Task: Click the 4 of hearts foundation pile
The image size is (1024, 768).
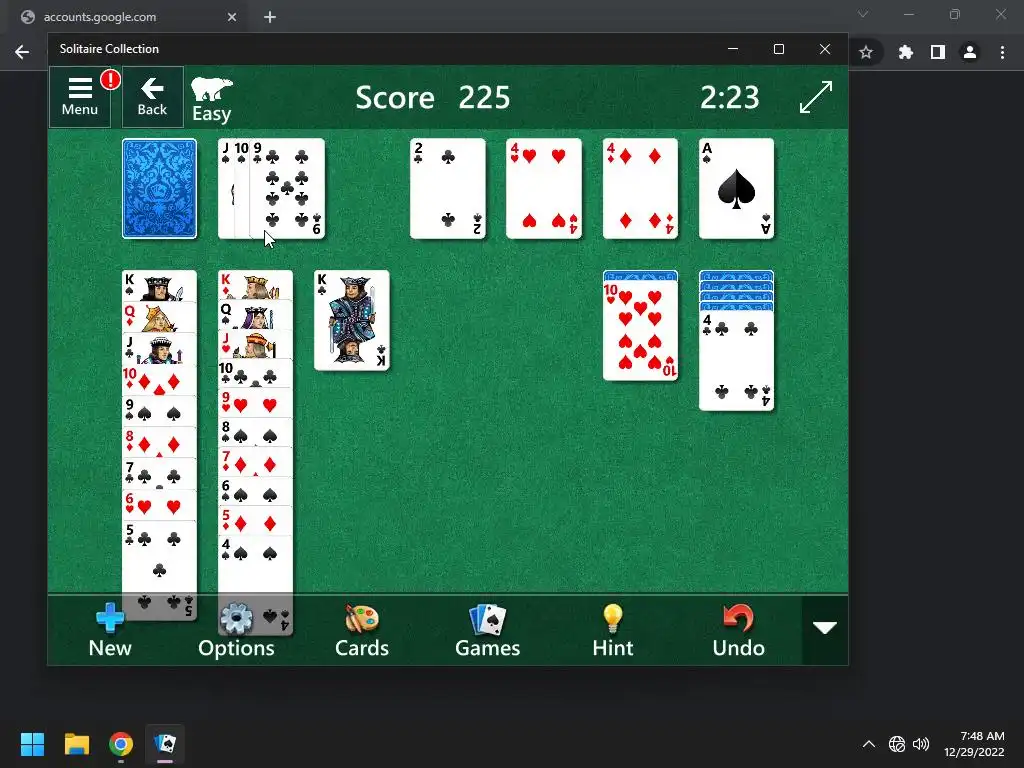Action: [x=544, y=189]
